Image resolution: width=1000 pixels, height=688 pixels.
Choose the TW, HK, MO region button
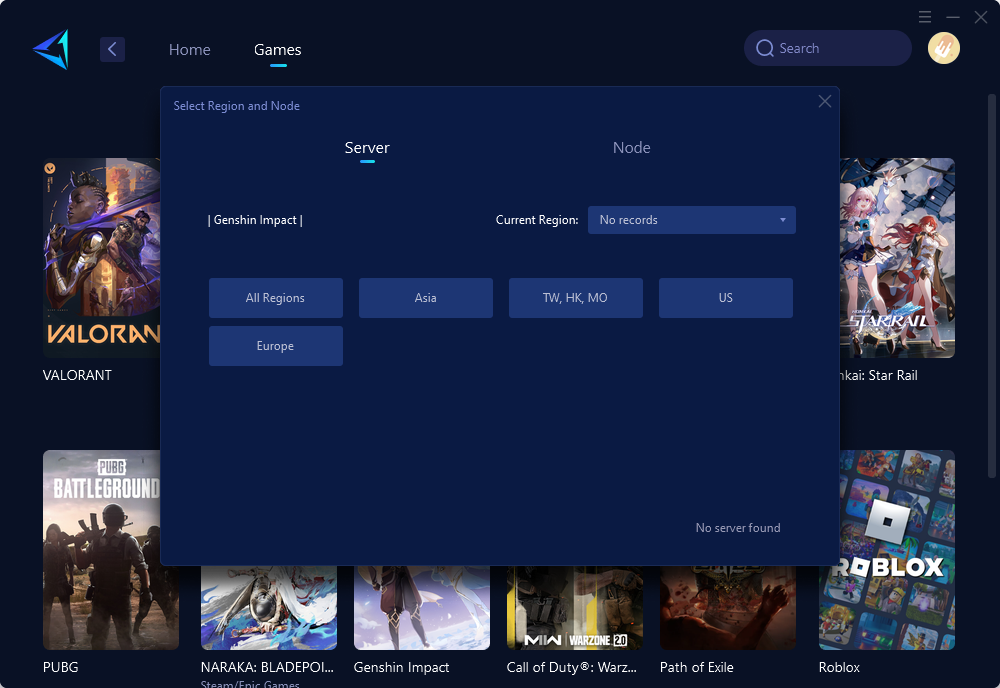coord(575,298)
